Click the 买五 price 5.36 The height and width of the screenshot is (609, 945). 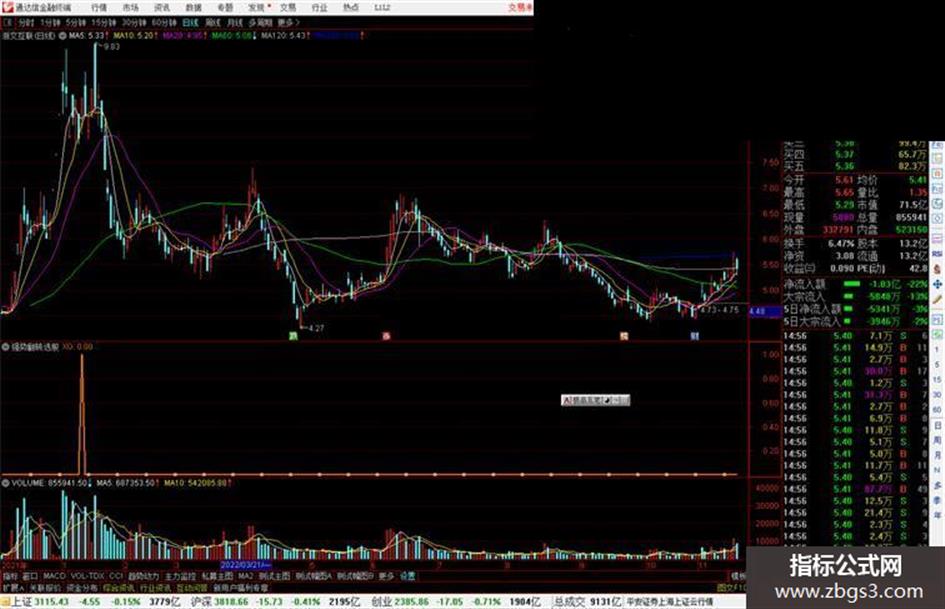[844, 166]
